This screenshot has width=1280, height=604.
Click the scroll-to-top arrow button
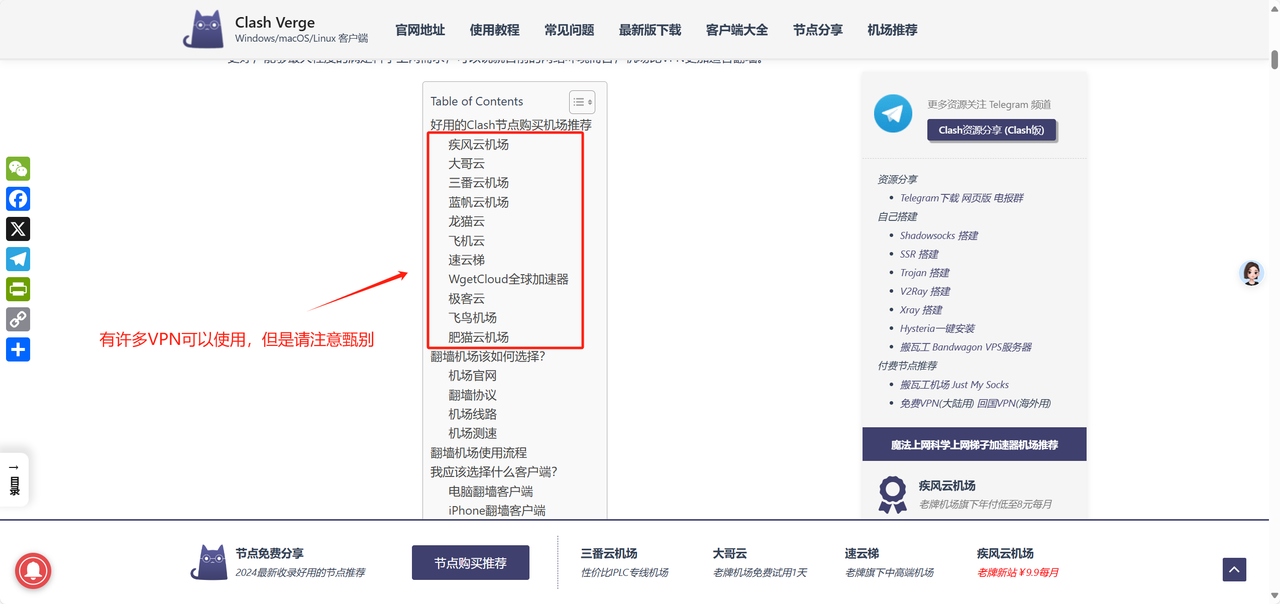[1234, 569]
